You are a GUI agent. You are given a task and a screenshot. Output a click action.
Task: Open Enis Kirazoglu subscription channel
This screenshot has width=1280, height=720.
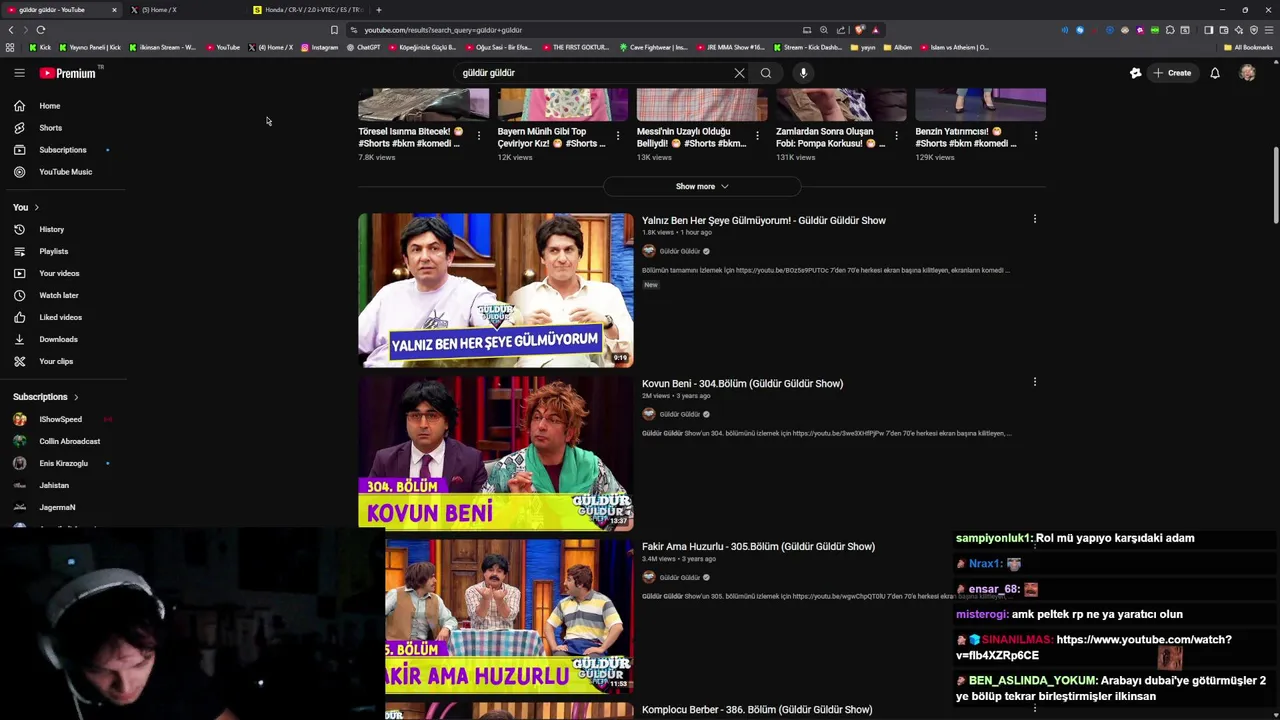(64, 464)
